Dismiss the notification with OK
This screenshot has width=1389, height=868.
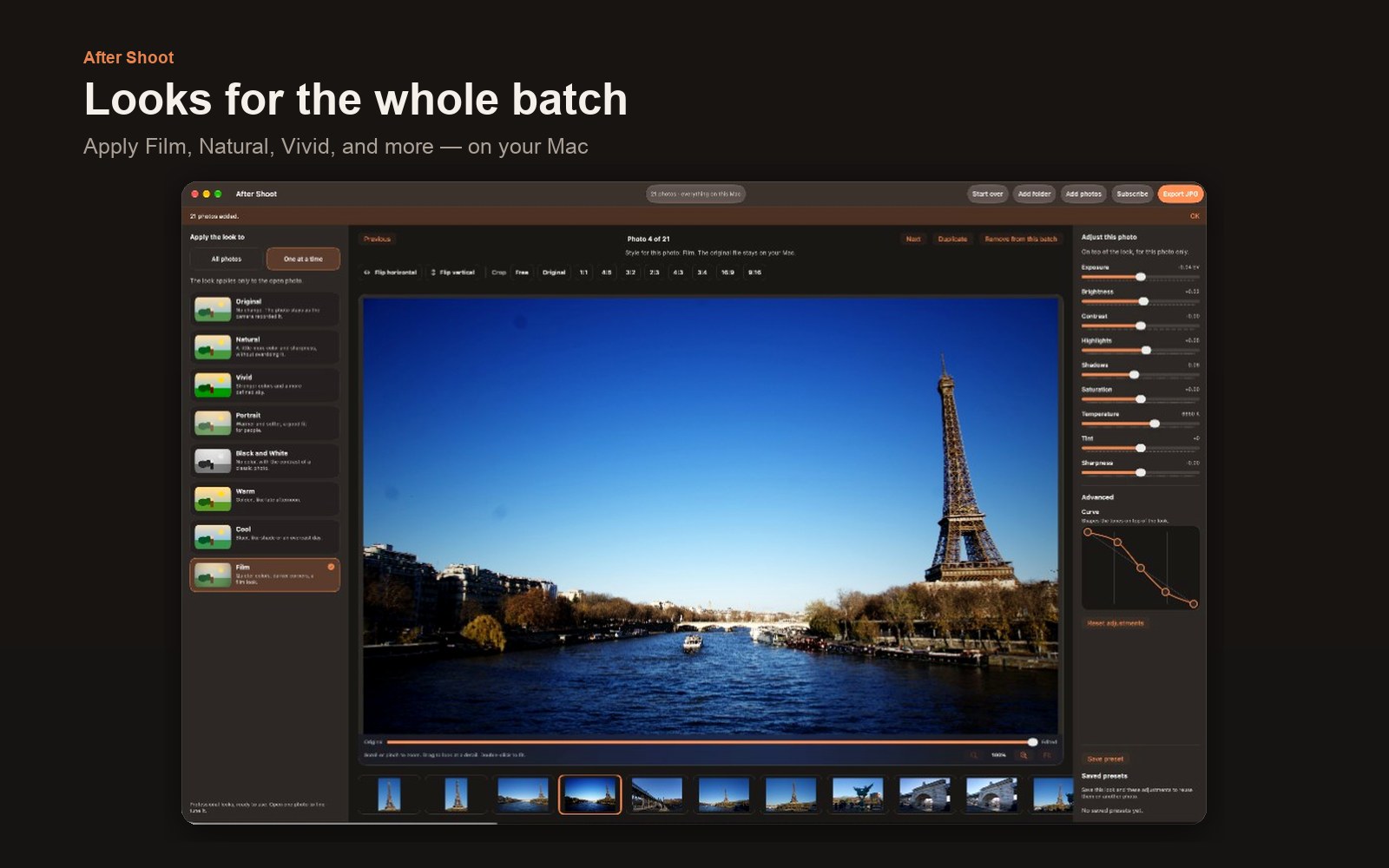point(1195,216)
